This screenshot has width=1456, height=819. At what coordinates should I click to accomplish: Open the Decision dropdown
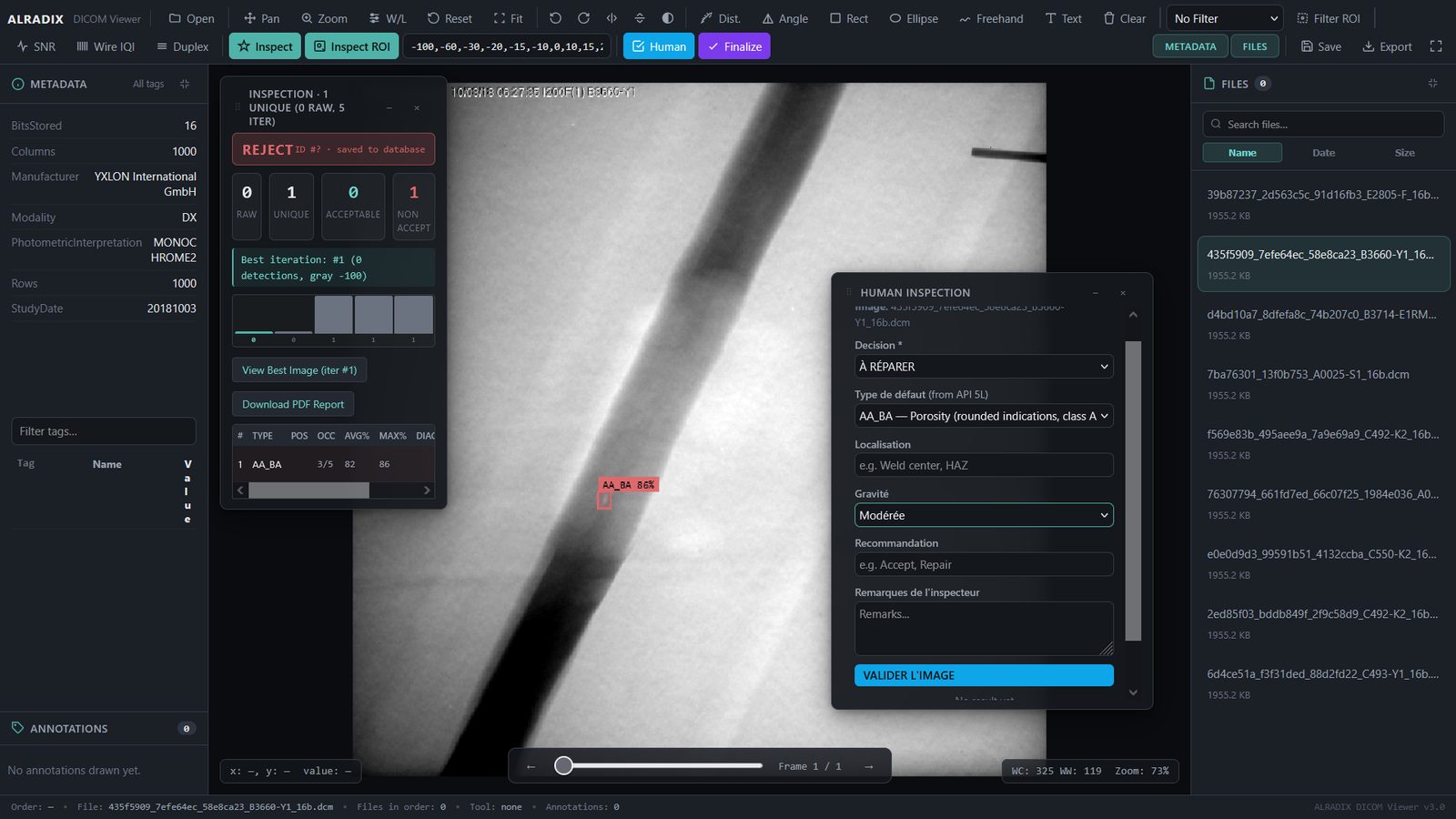coord(984,367)
